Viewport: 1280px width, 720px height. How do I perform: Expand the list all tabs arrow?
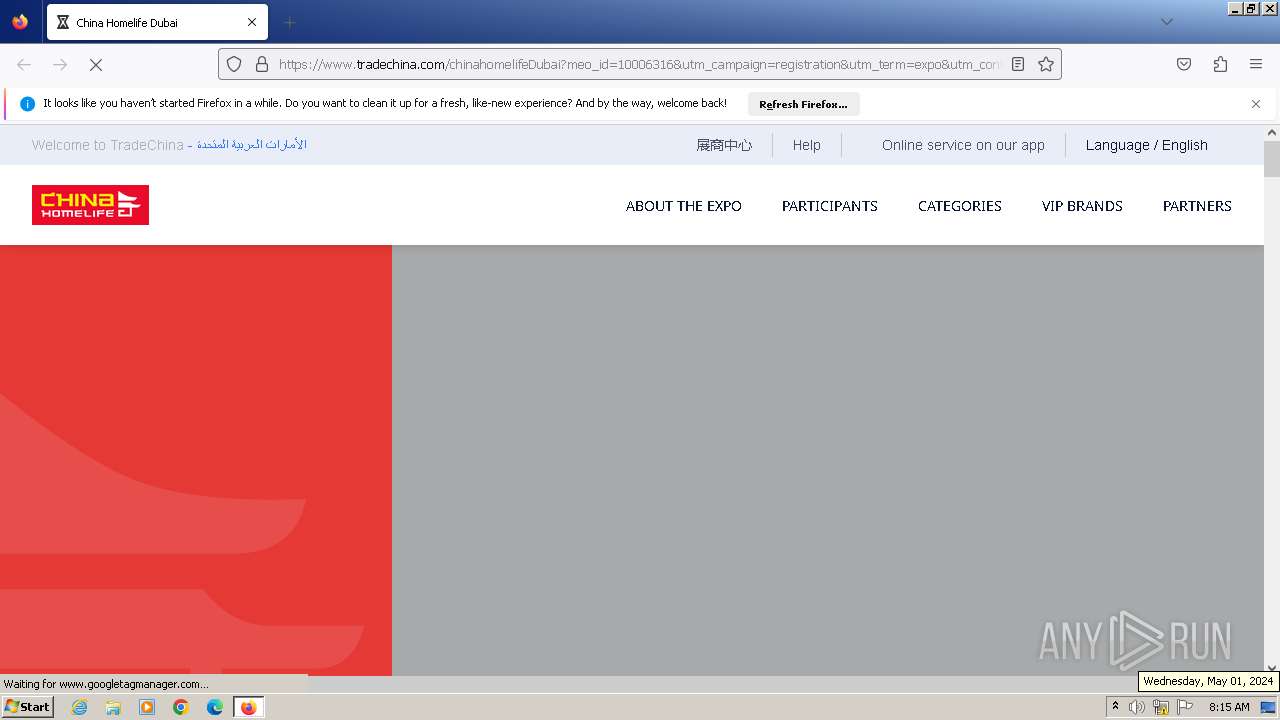1166,22
